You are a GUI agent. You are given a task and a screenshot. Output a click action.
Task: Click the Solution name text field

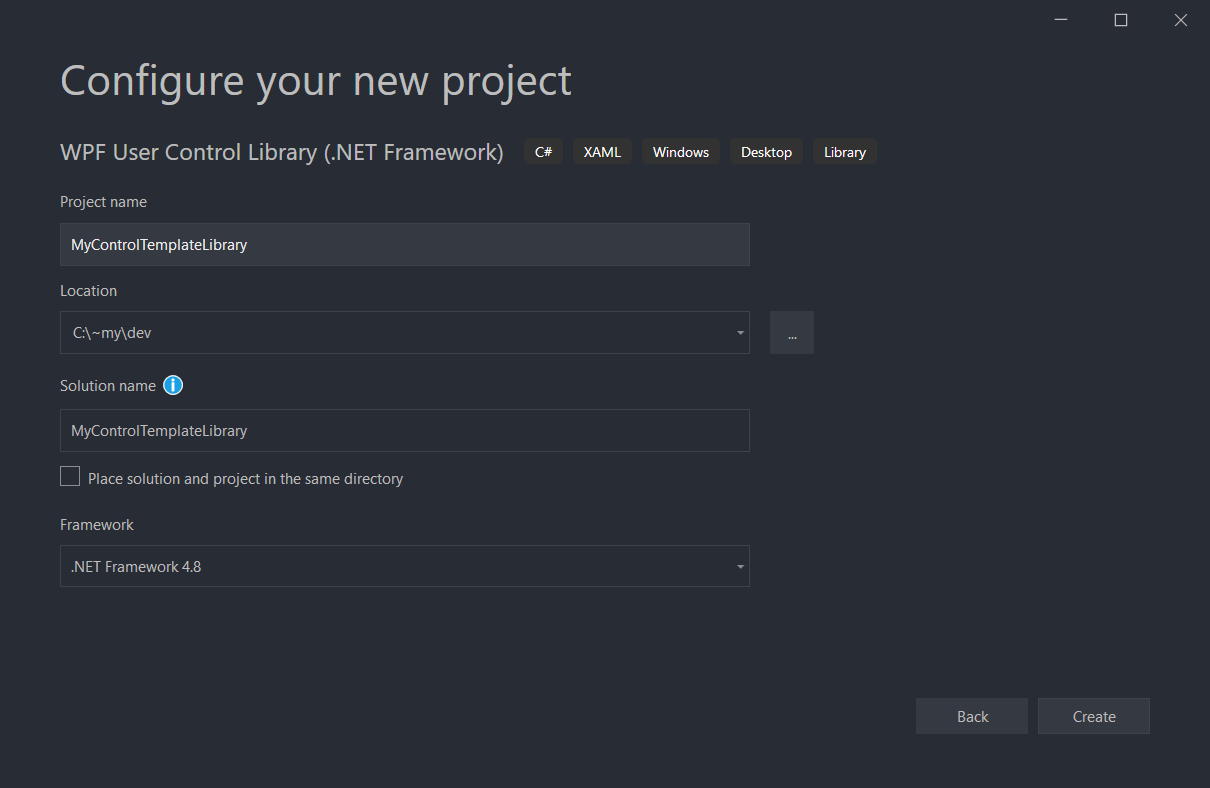404,431
